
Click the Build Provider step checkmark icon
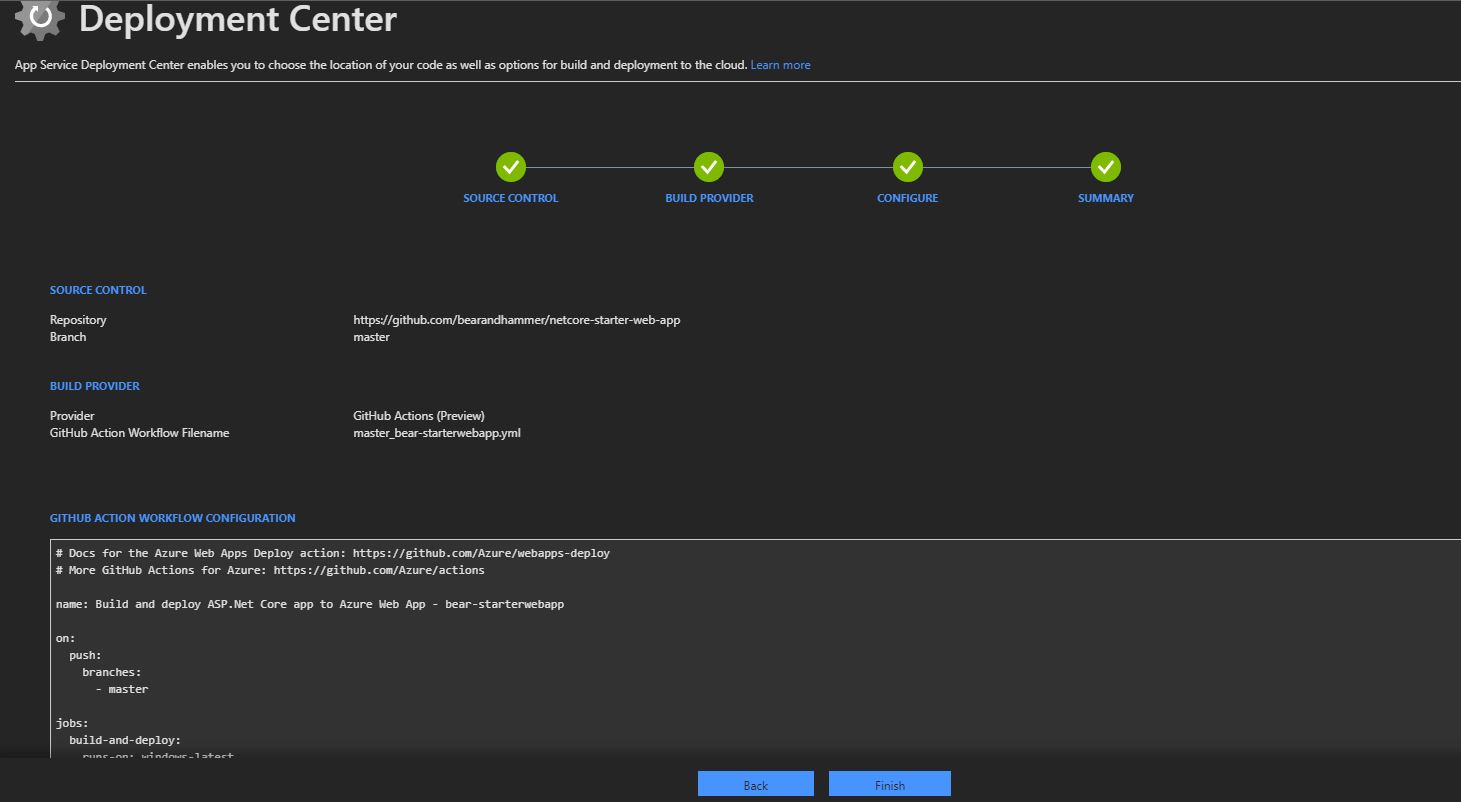(x=709, y=167)
